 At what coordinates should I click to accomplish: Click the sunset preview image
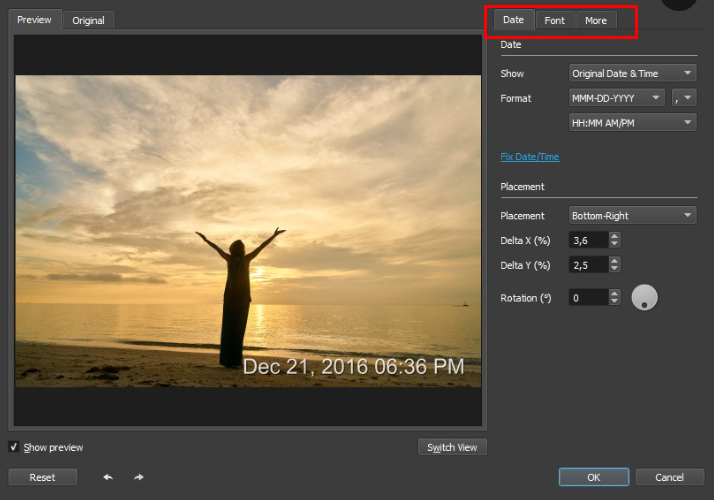point(248,231)
